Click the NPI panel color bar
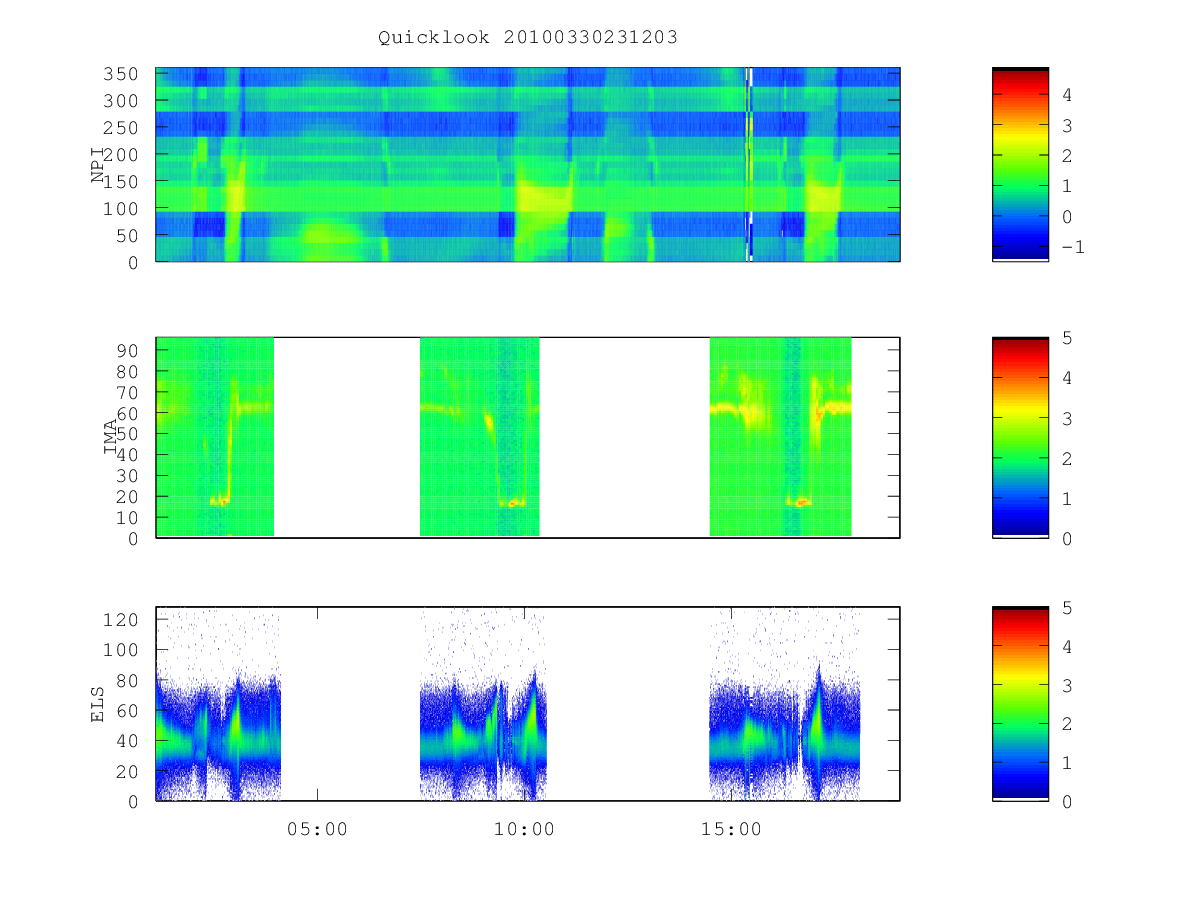Viewport: 1200px width, 900px height. pyautogui.click(x=1020, y=164)
